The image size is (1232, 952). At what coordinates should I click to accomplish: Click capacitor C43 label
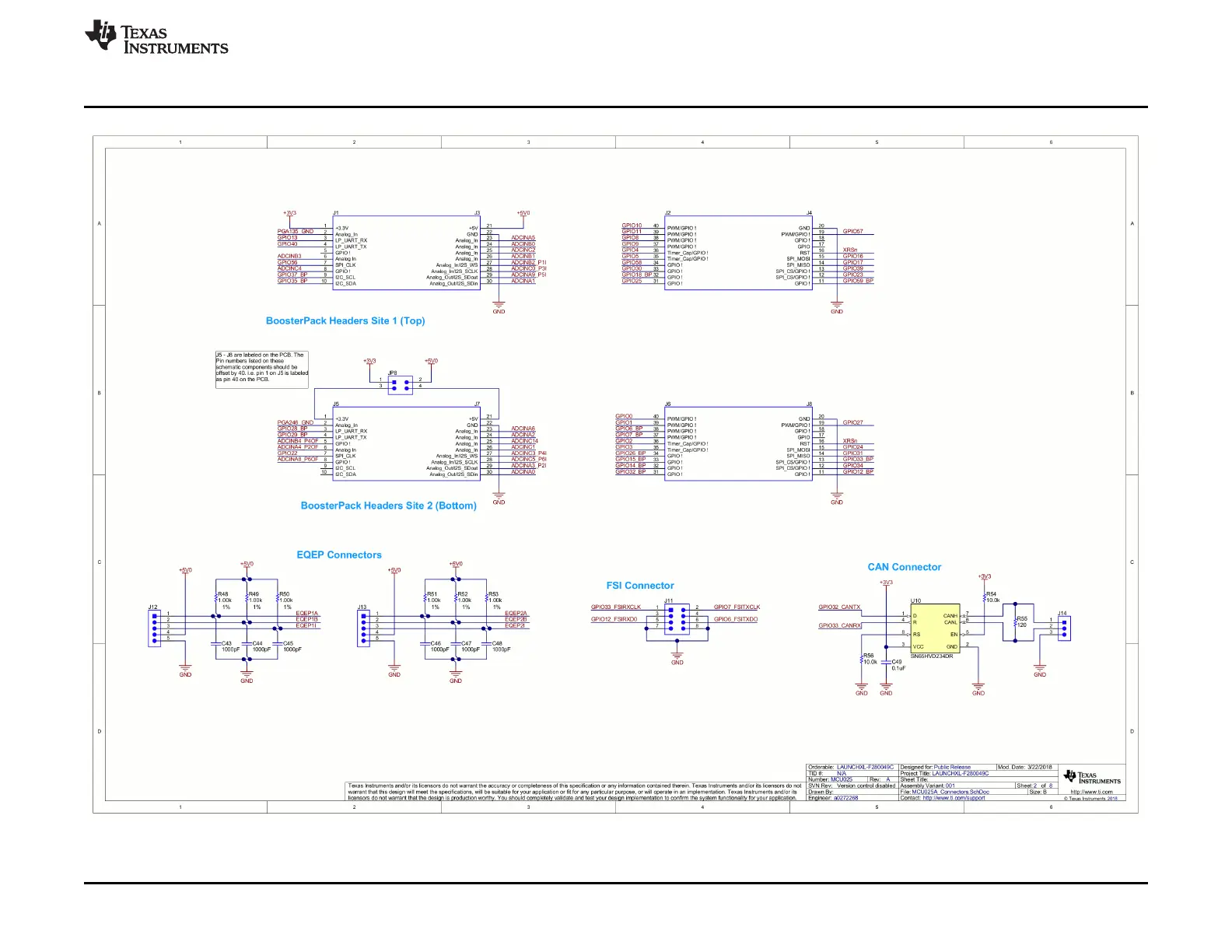[x=227, y=644]
